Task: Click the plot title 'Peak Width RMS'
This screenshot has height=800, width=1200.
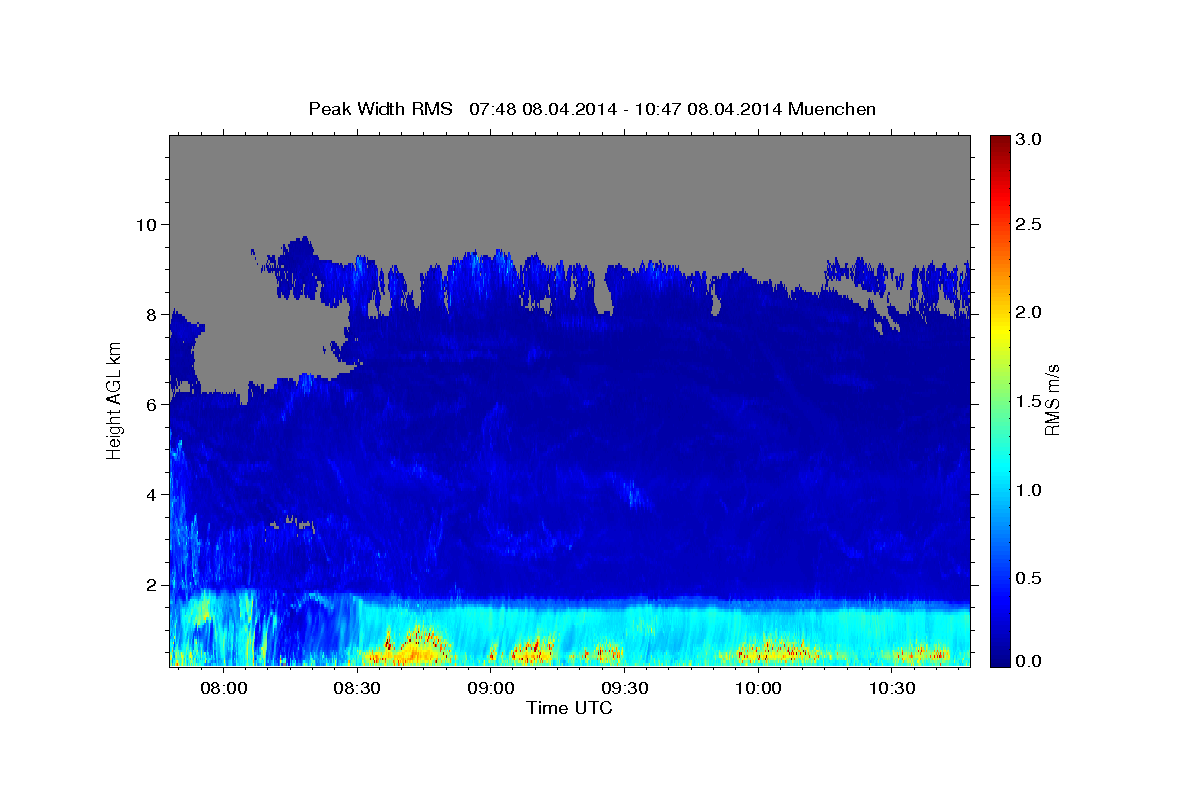Action: [x=380, y=109]
